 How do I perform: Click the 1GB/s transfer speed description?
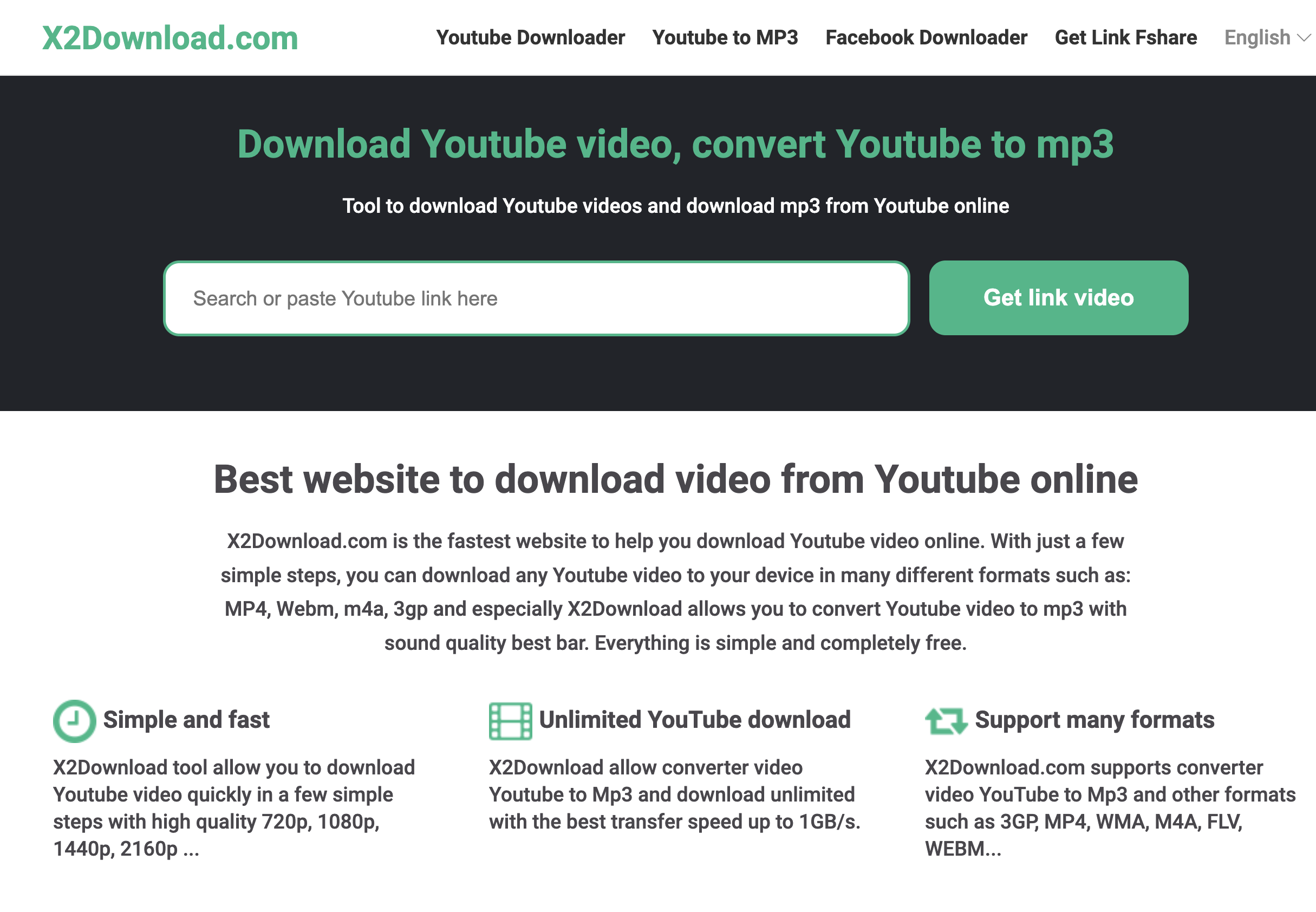[674, 794]
